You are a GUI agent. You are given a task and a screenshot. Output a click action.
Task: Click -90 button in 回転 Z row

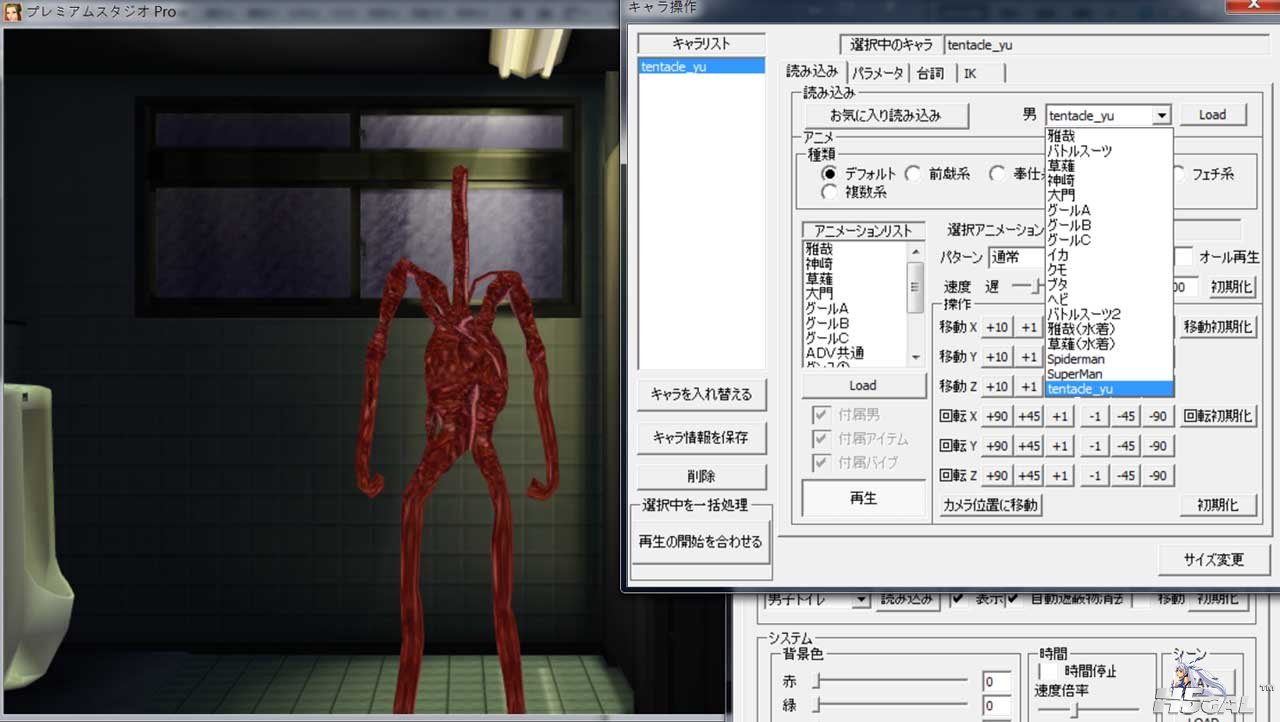[1158, 475]
